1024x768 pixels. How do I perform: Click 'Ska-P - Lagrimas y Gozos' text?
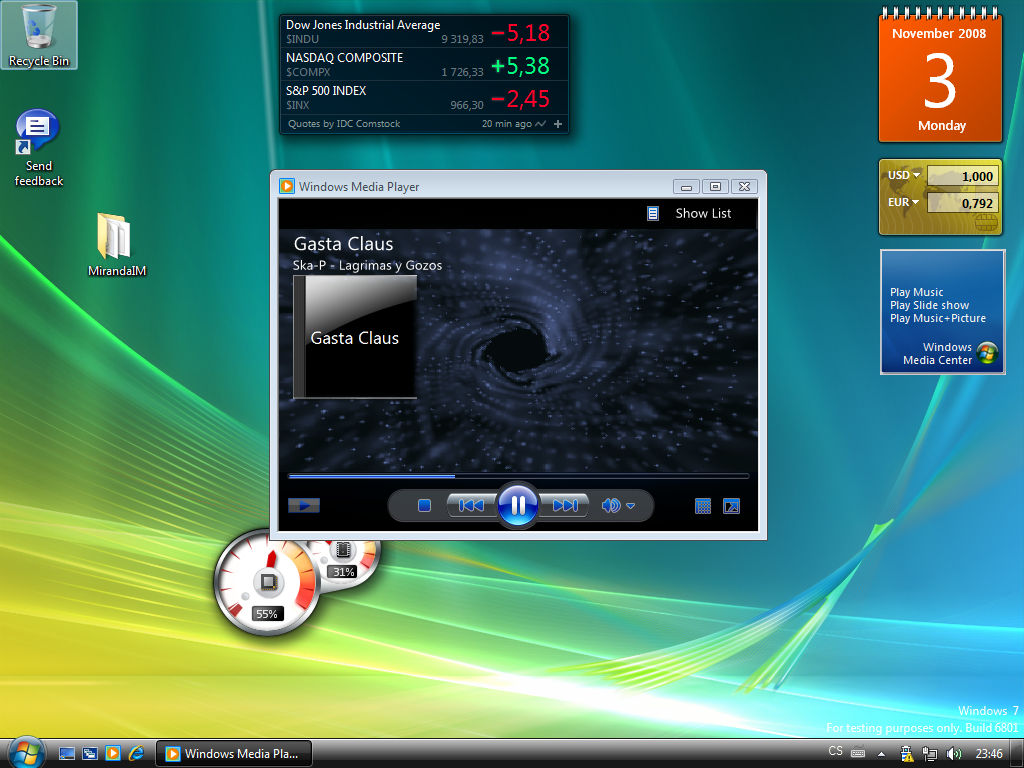[367, 265]
